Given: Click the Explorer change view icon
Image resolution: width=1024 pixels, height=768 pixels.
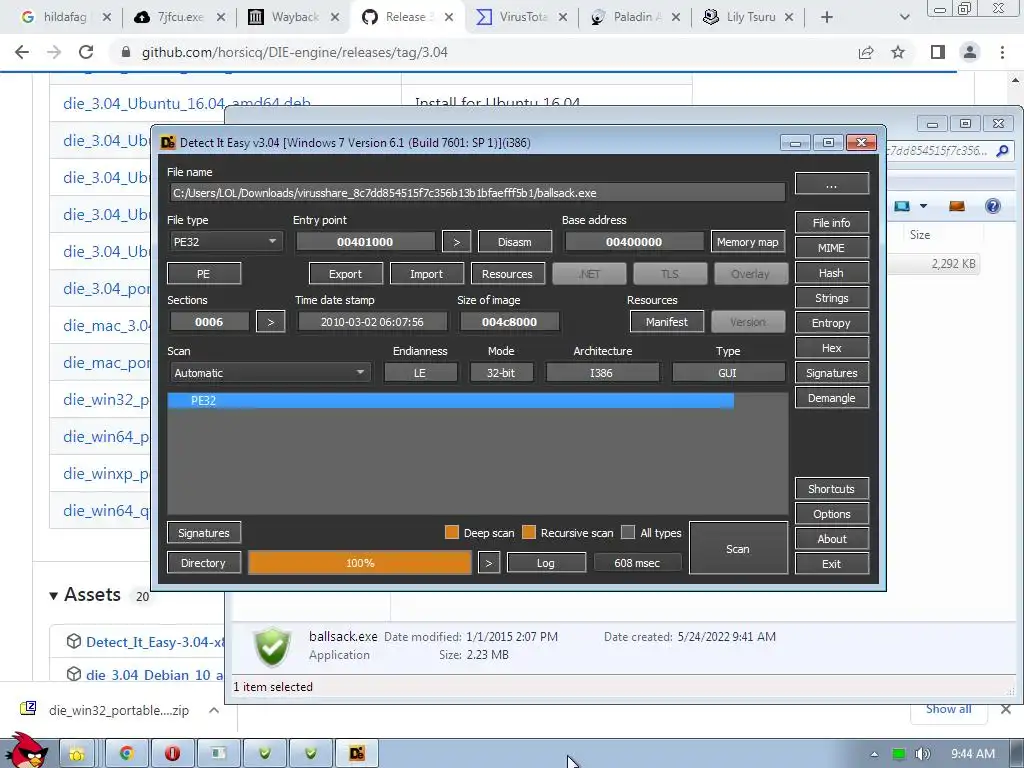Looking at the screenshot, I should tap(902, 206).
